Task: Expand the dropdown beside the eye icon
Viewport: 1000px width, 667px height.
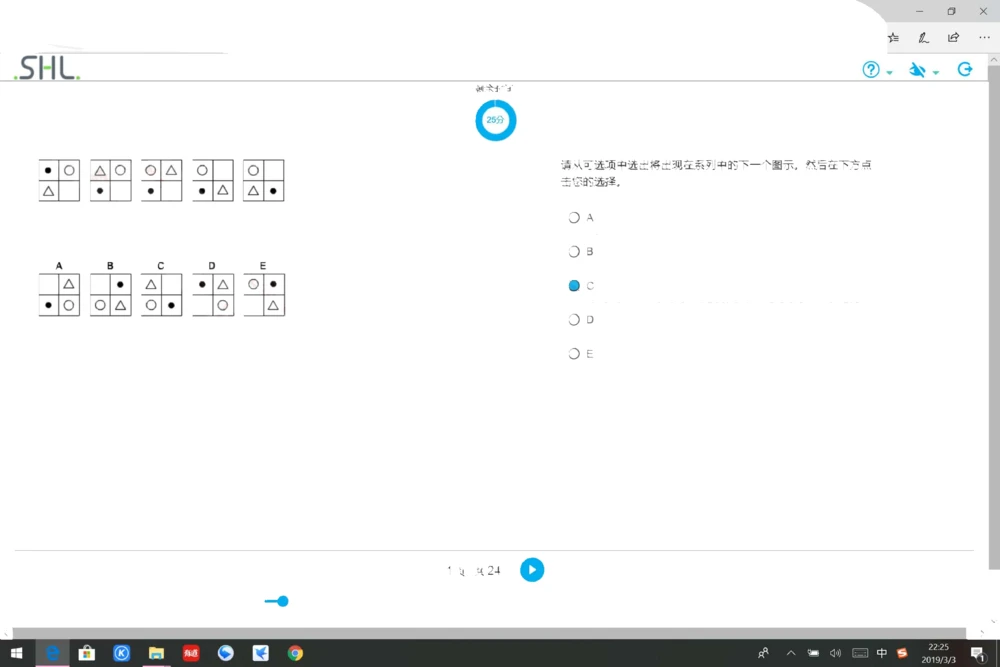Action: click(934, 72)
